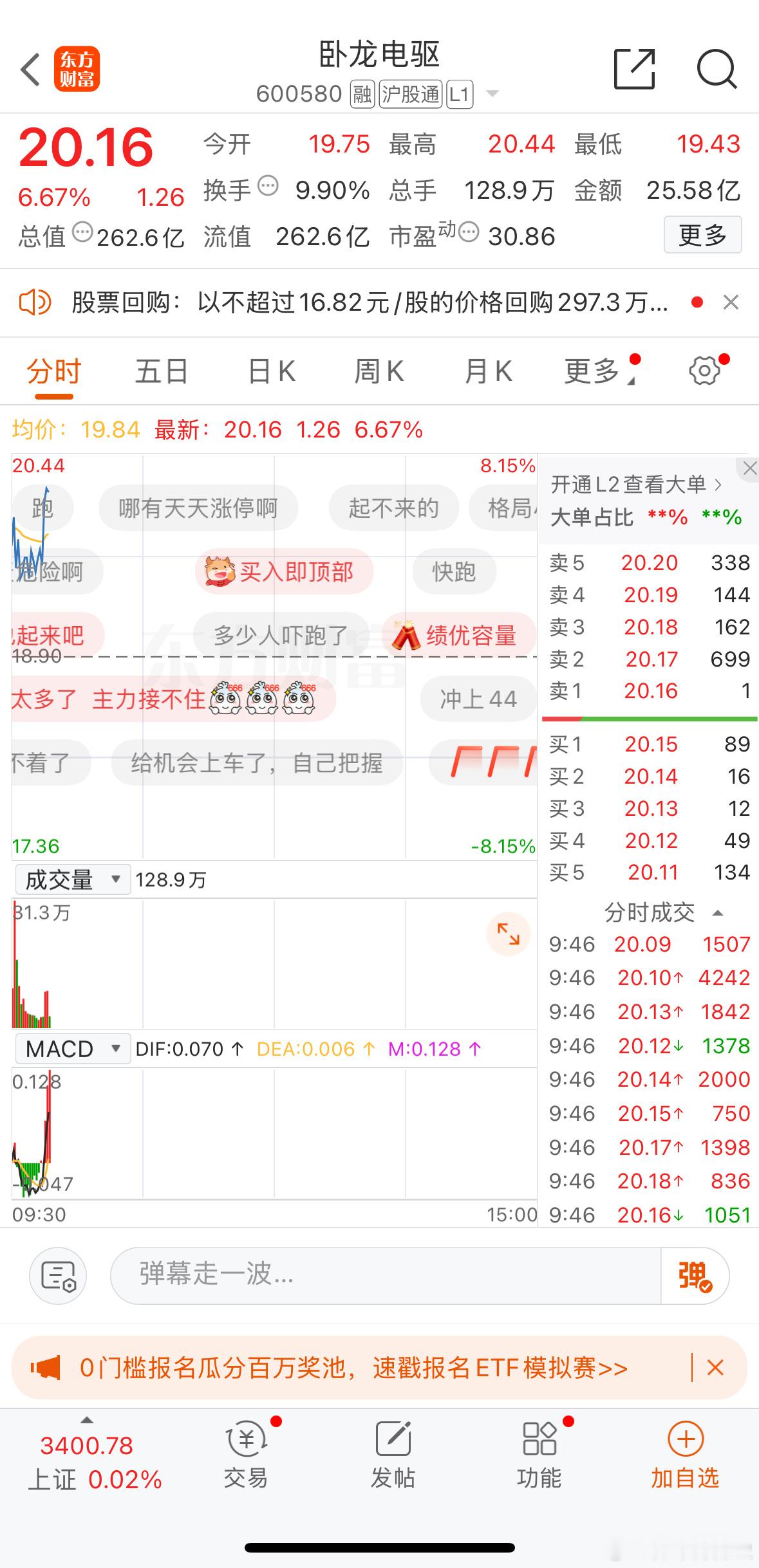Tap the 东方财富 logo icon
The width and height of the screenshot is (759, 1568).
click(x=77, y=69)
